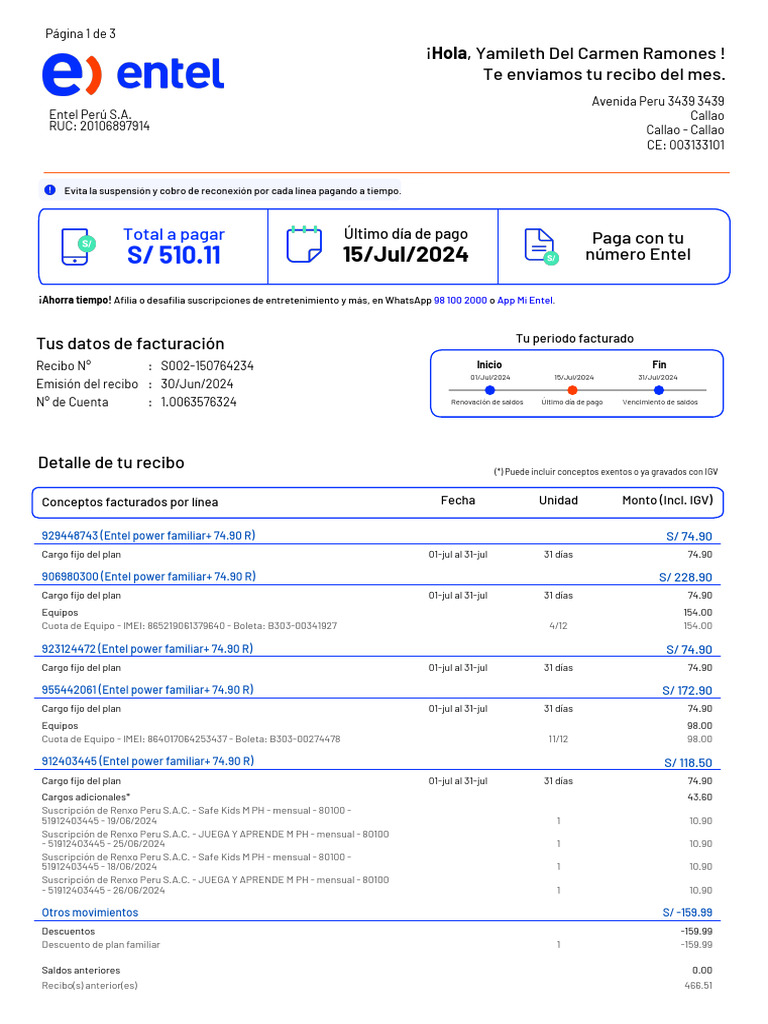Click the Página 1 de 3 label
Image resolution: width=768 pixels, height=1024 pixels.
tap(80, 33)
